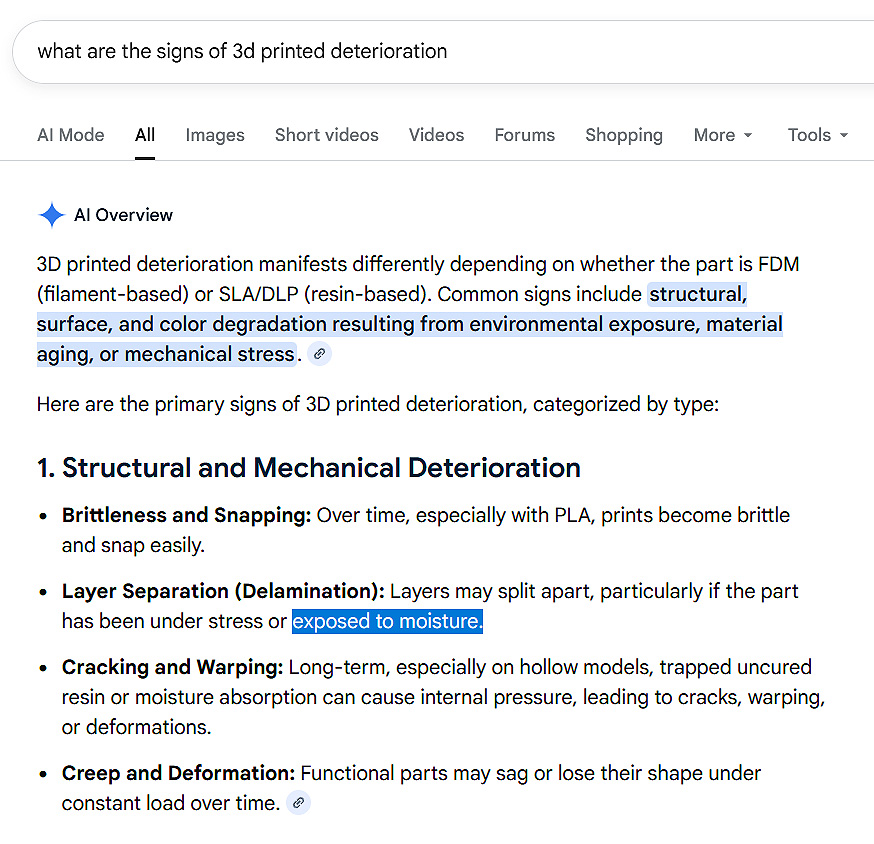Click the Structural and Mechanical Deterioration heading

tap(309, 467)
